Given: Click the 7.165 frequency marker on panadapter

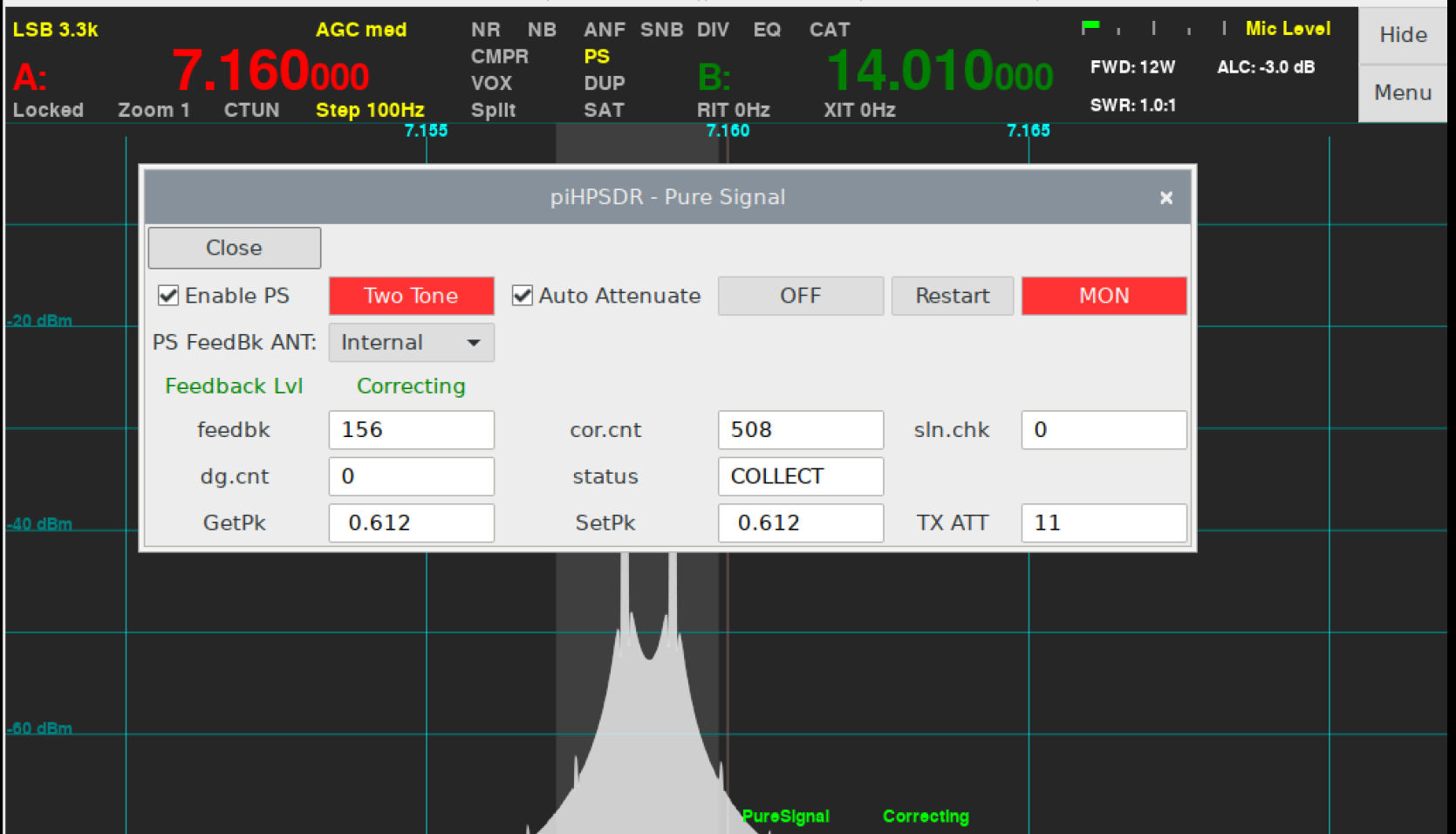Looking at the screenshot, I should (1029, 131).
